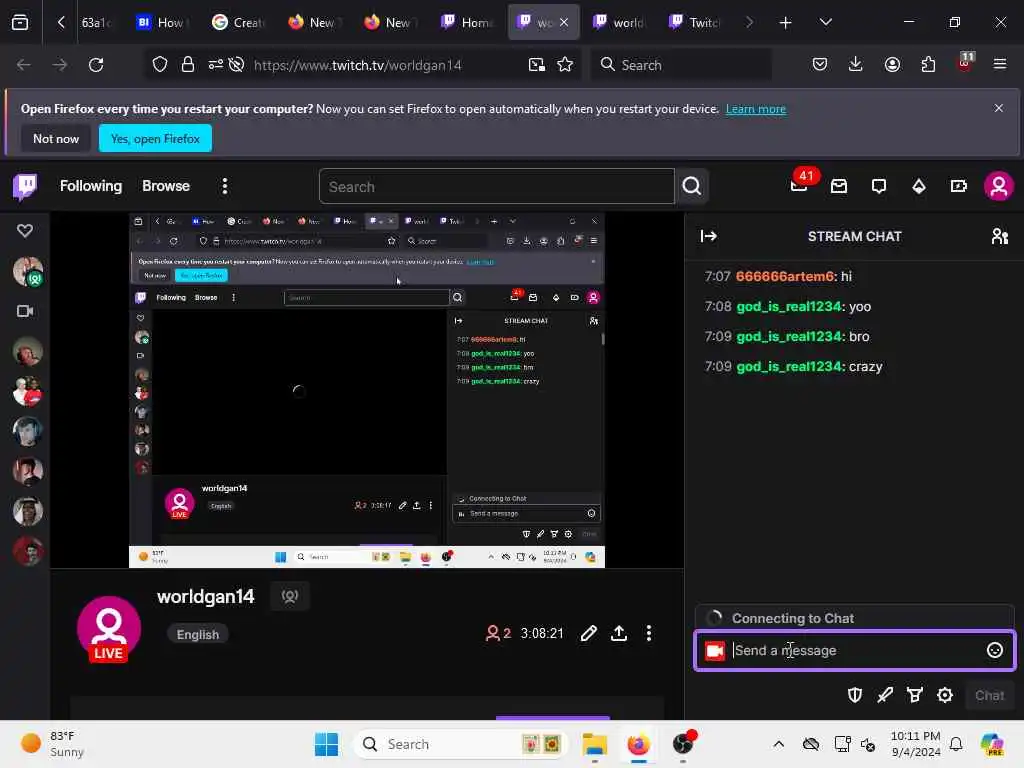Dismiss the Firefox notification bar
Screen dimensions: 1024x768
(999, 108)
